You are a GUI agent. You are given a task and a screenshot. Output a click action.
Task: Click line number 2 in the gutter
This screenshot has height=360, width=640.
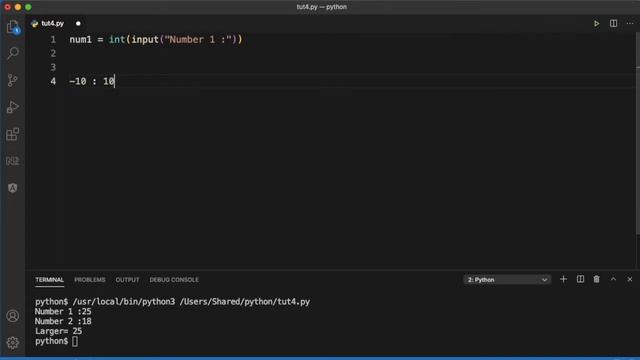click(53, 53)
